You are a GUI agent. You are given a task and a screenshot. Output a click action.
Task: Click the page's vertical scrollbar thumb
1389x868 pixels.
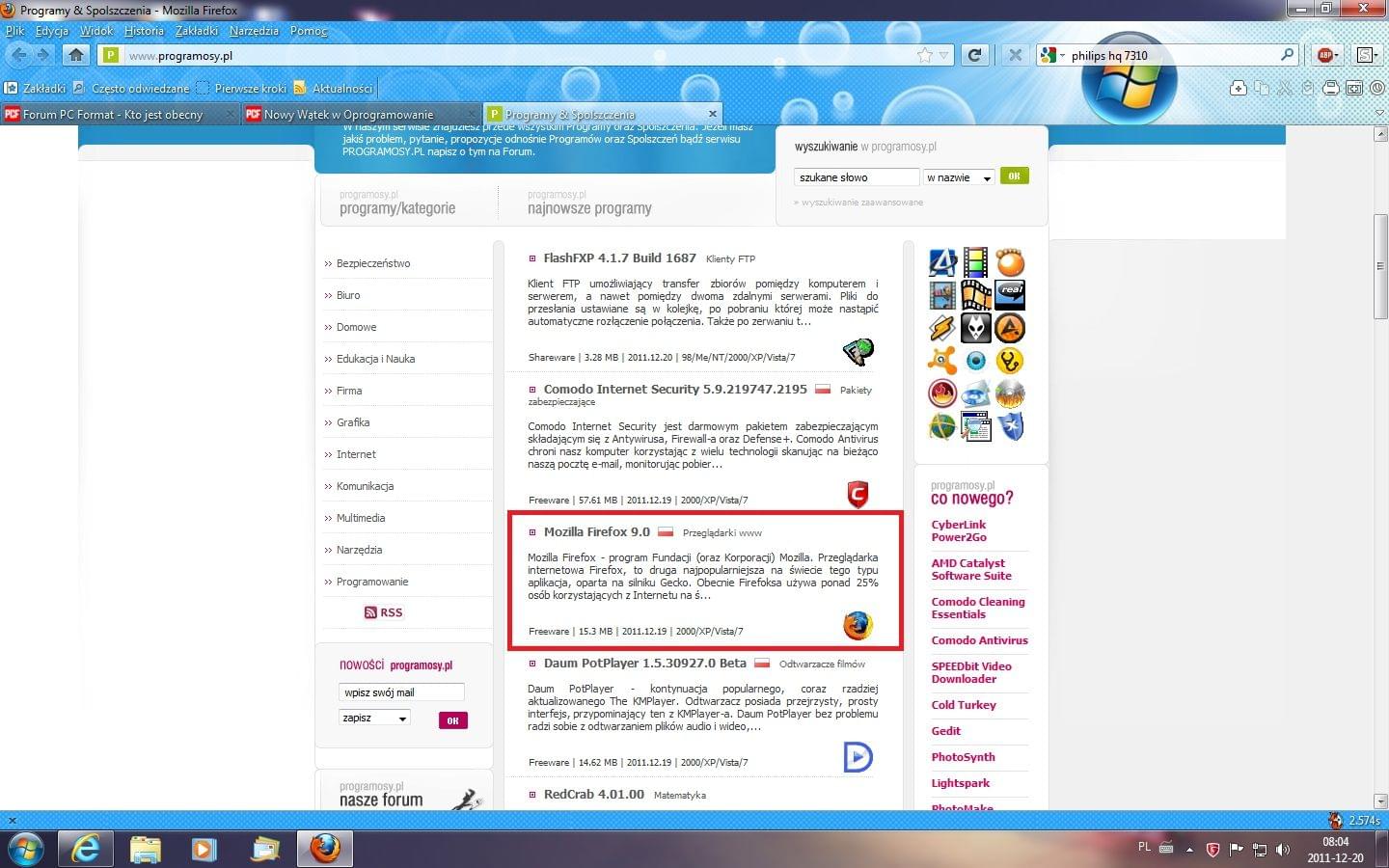(1380, 267)
